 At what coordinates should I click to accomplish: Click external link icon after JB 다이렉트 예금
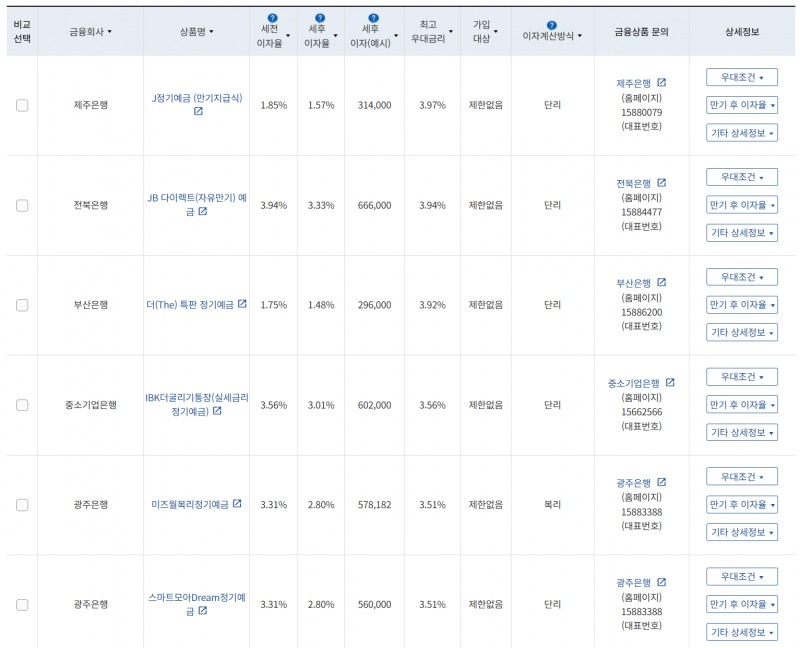203,211
